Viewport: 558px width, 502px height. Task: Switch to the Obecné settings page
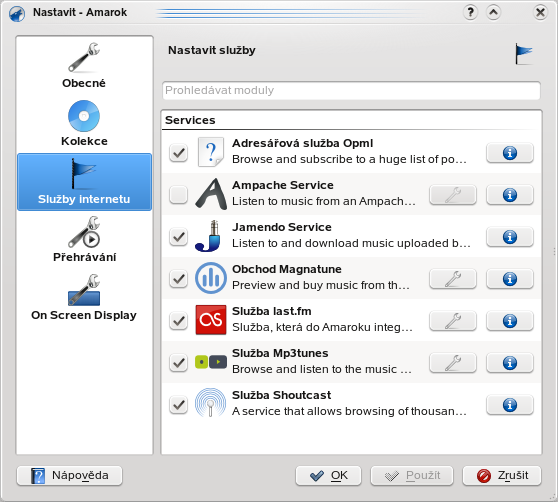click(84, 66)
